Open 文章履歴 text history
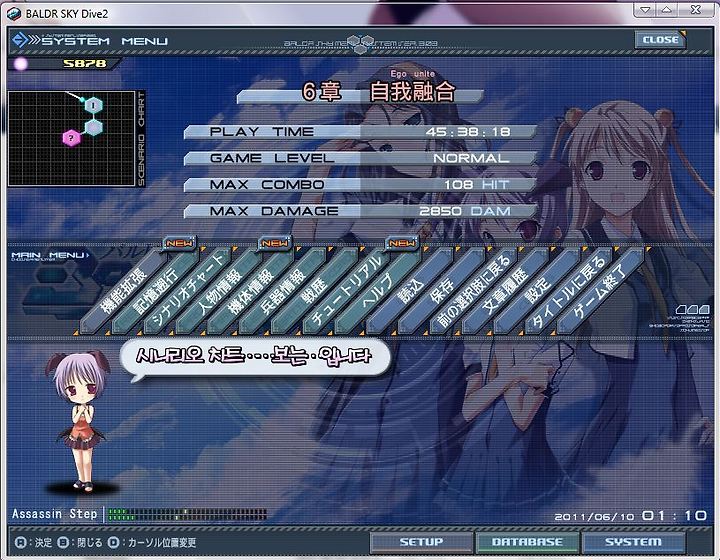Image resolution: width=720 pixels, height=560 pixels. click(x=503, y=292)
